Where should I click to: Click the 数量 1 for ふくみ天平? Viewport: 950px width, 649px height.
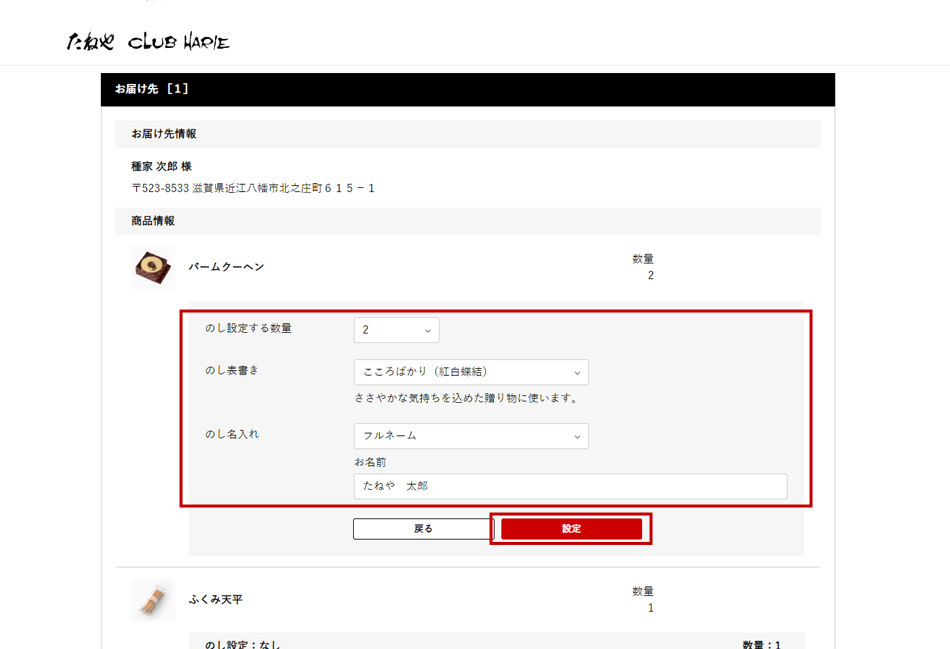pos(643,599)
